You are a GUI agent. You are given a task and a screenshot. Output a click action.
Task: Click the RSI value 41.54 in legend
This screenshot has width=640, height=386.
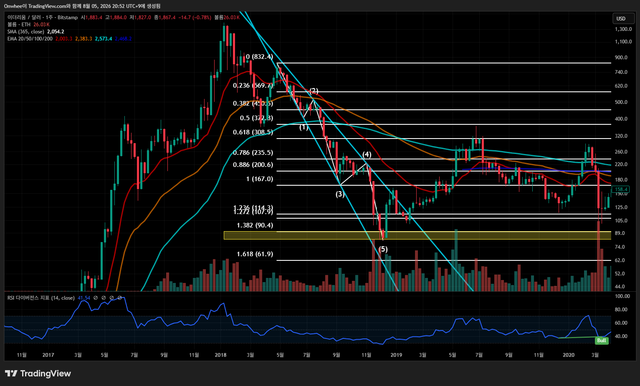point(84,298)
